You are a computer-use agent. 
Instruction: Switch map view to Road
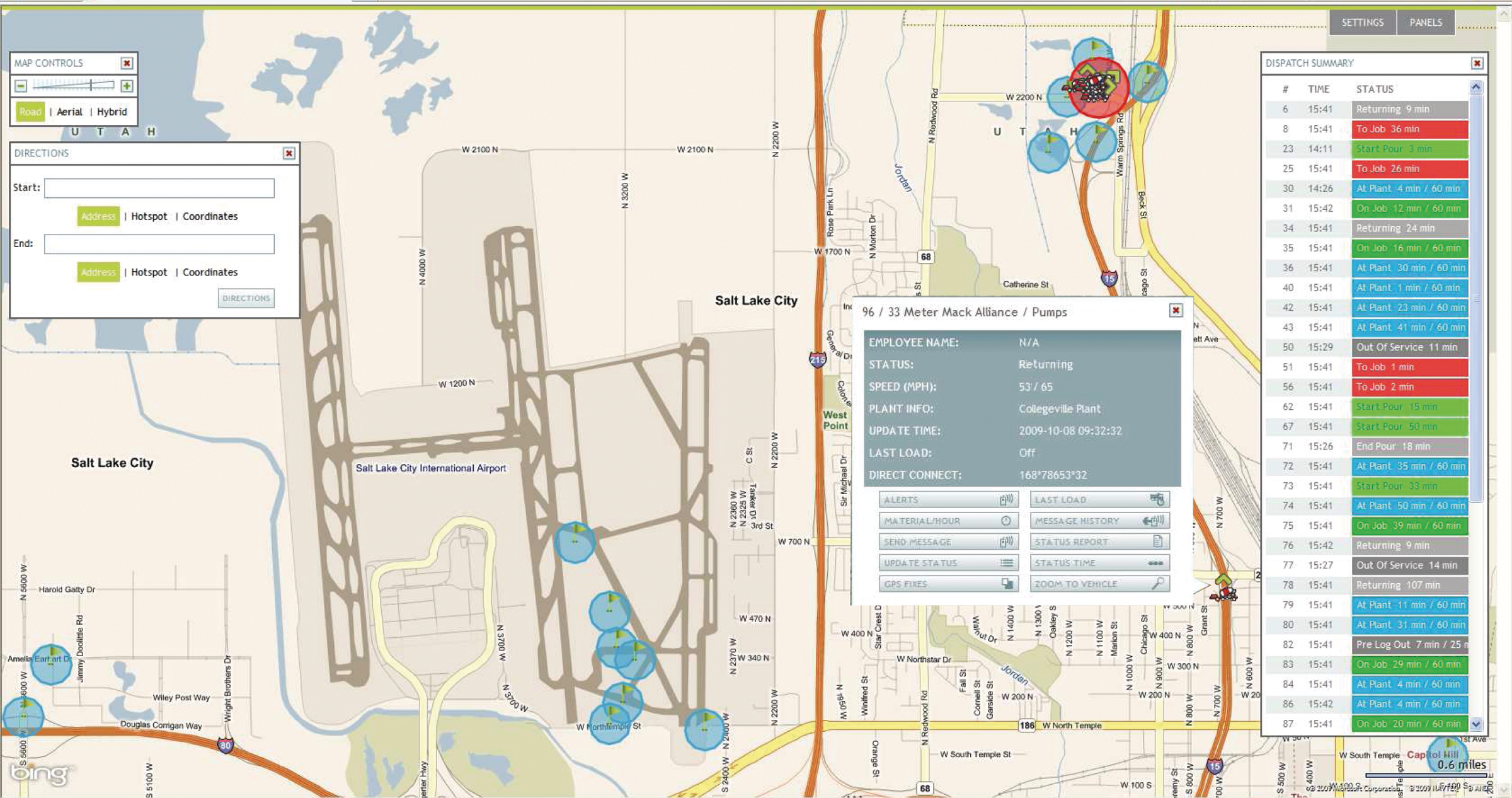(x=30, y=112)
